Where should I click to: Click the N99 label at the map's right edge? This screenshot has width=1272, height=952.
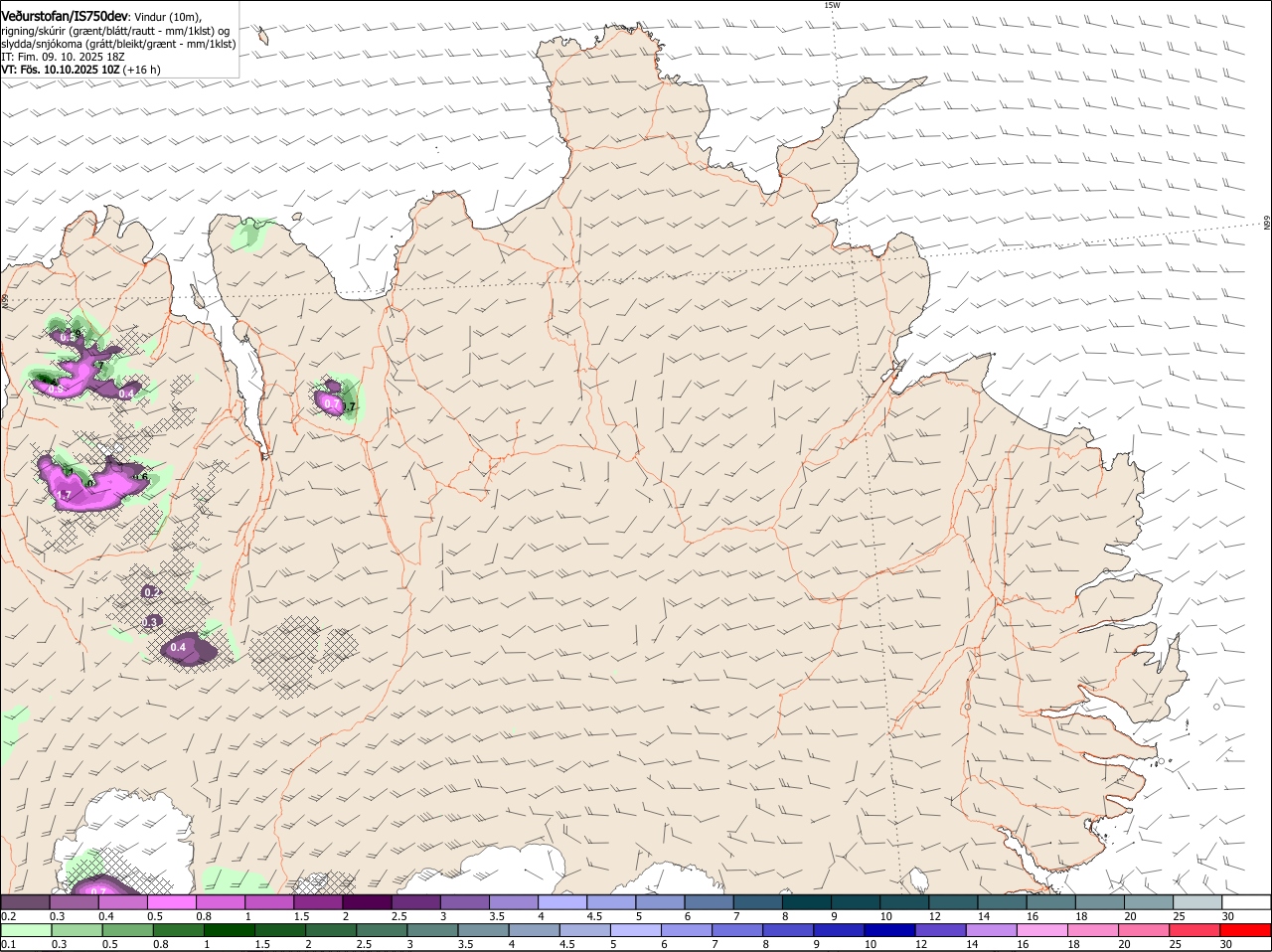coord(1267,224)
